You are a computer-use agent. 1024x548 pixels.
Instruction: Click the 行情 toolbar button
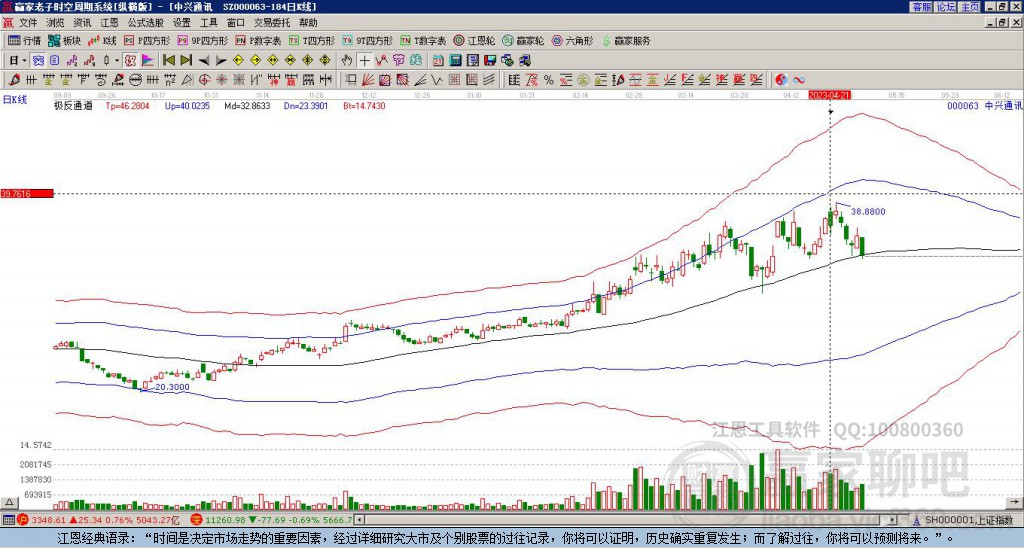pyautogui.click(x=25, y=40)
